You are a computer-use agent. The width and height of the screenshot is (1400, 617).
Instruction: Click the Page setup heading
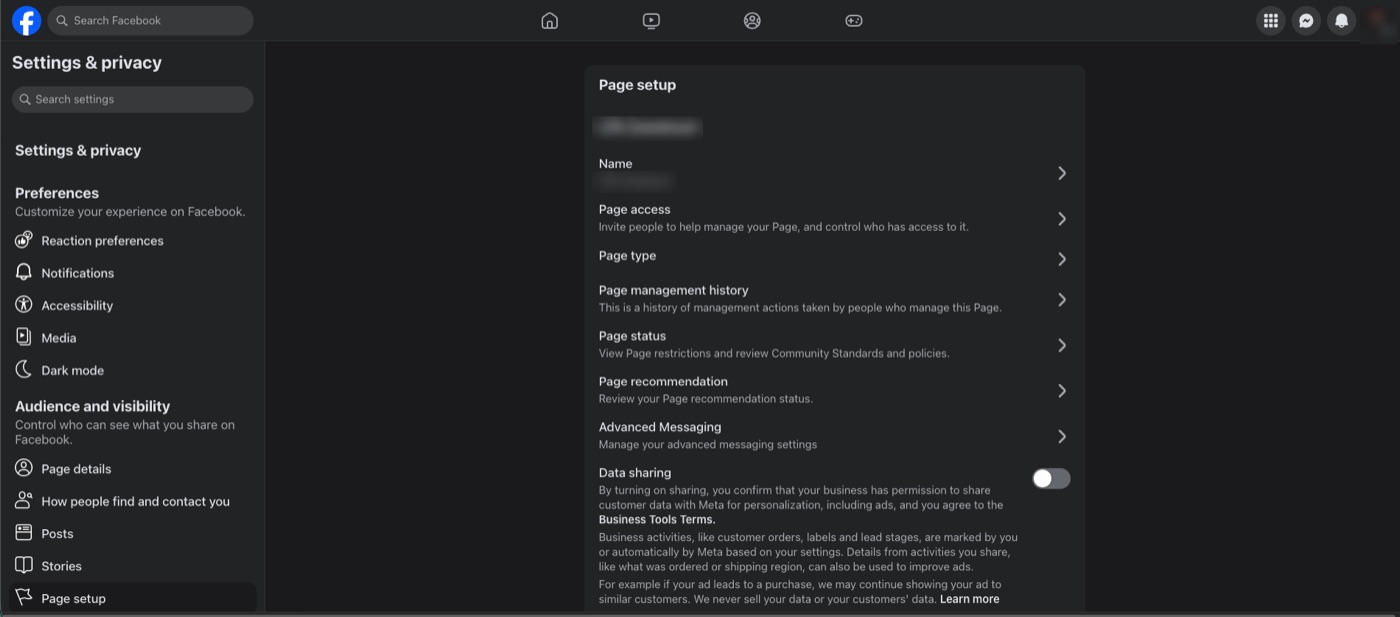coord(637,85)
